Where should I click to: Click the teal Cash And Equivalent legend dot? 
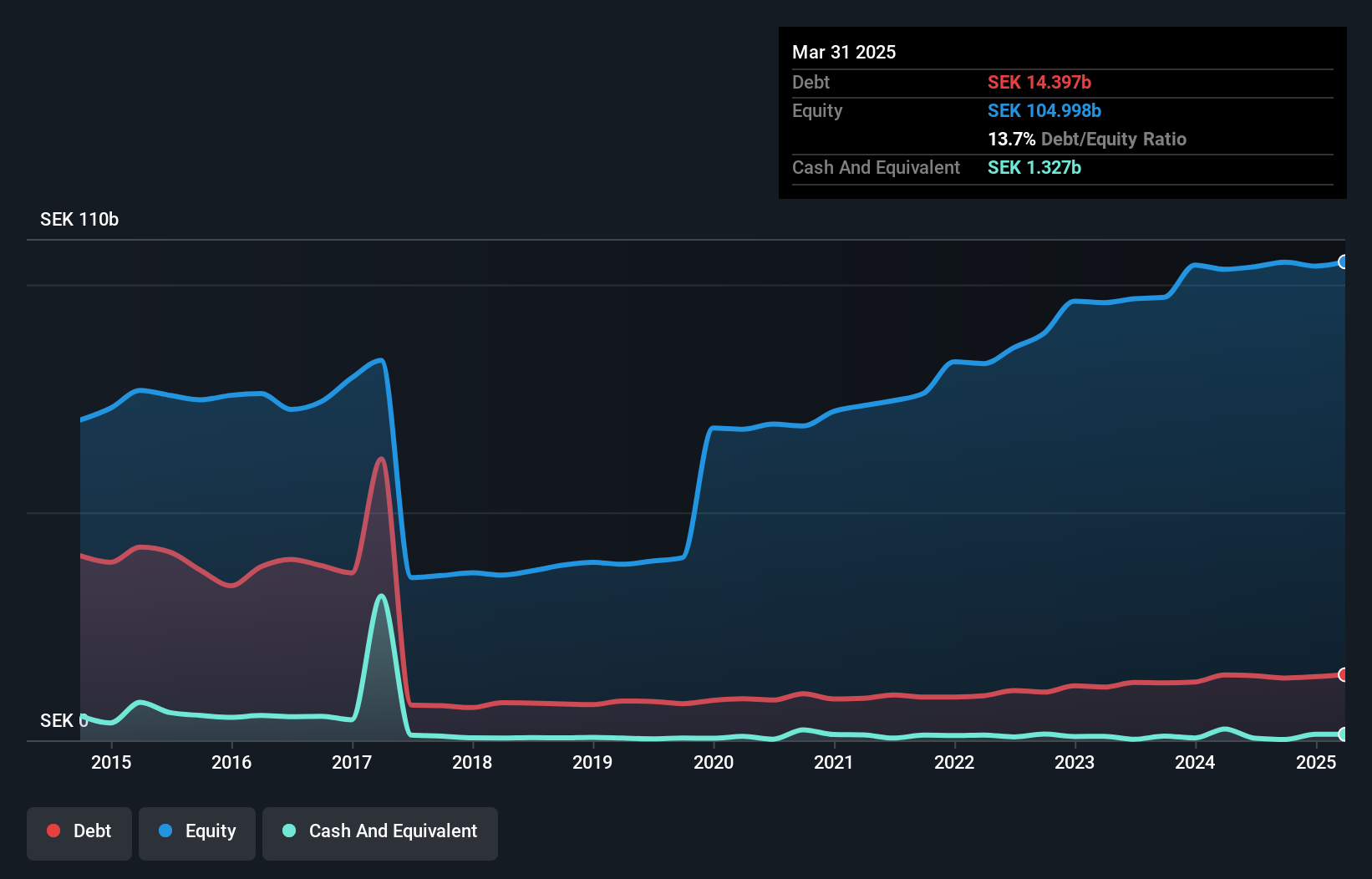(x=289, y=831)
